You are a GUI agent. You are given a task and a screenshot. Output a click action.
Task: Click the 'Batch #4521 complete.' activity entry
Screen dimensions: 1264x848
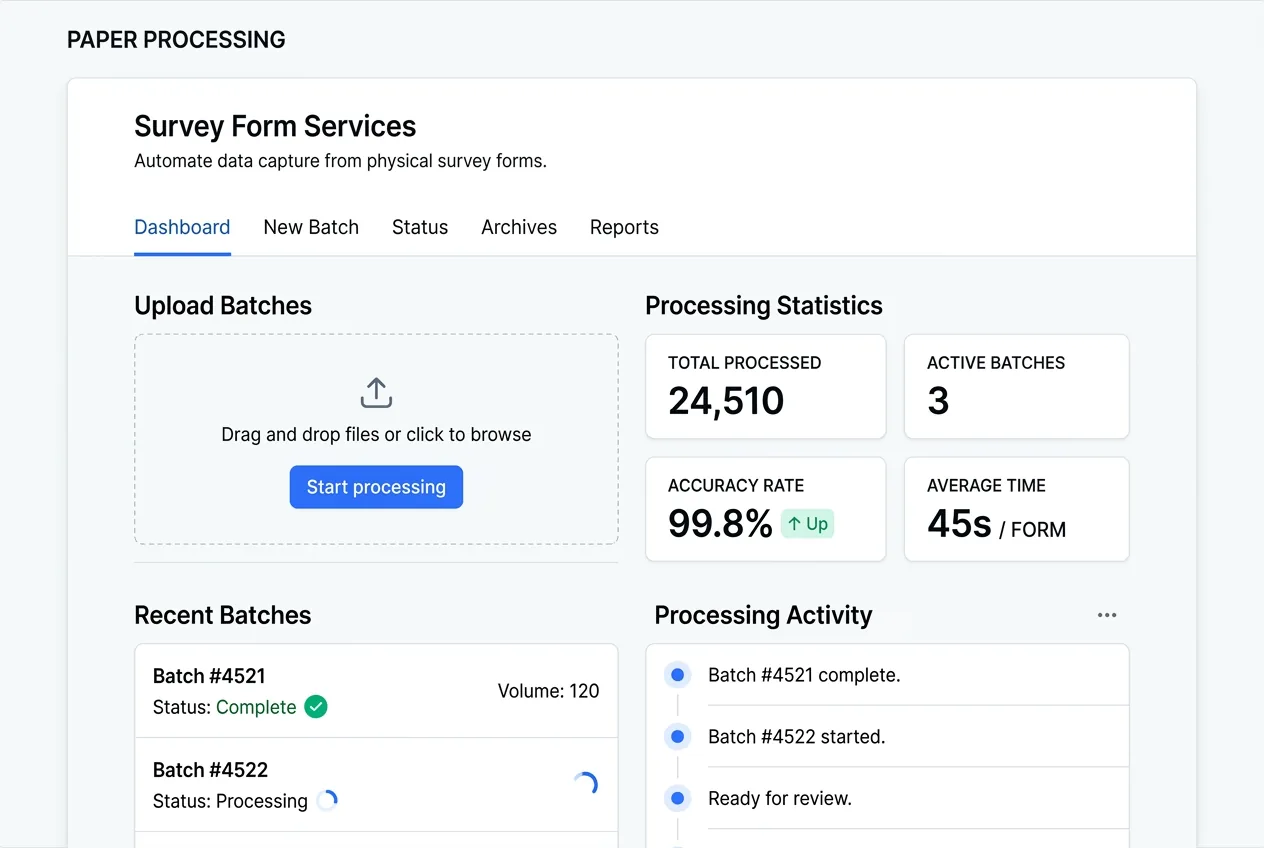click(x=804, y=675)
